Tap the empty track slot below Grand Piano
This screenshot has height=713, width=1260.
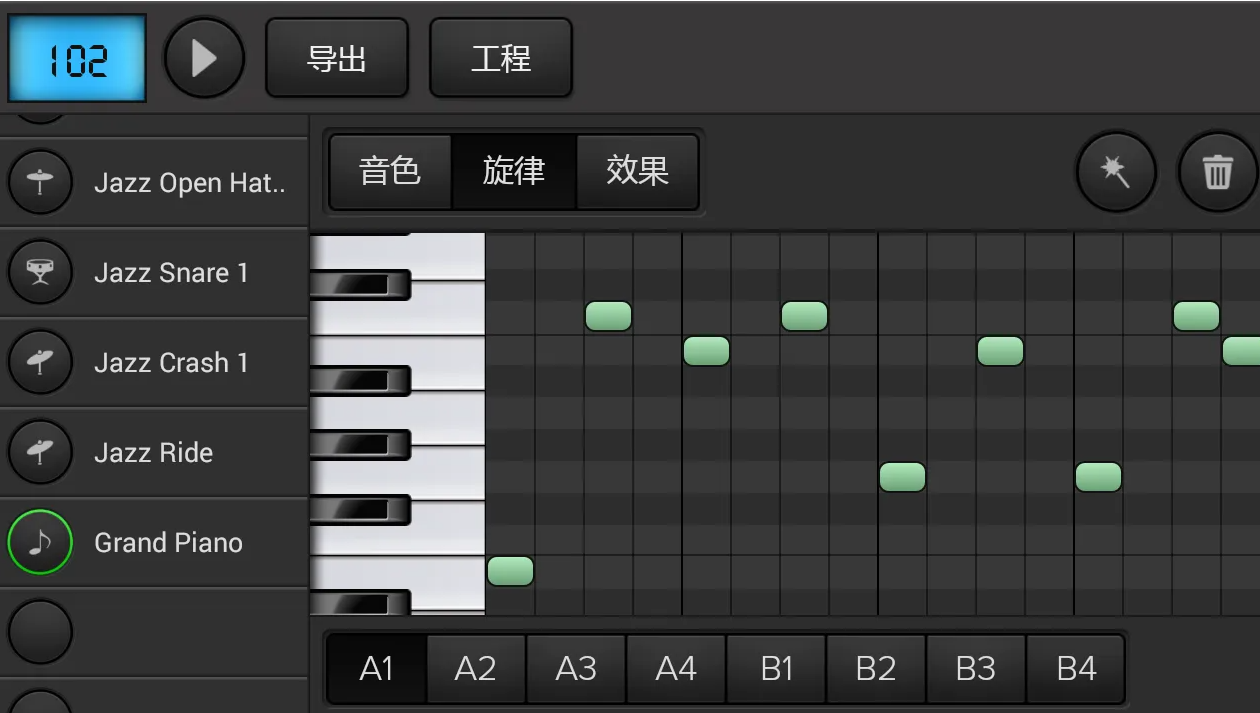pos(40,632)
